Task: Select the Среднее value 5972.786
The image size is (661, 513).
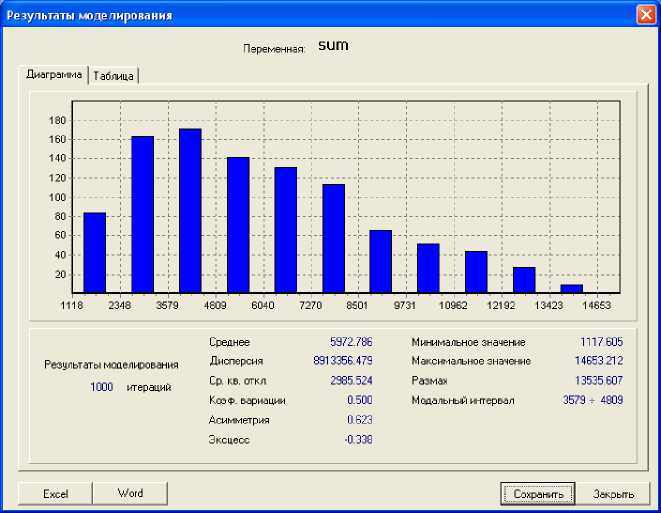Action: point(350,342)
